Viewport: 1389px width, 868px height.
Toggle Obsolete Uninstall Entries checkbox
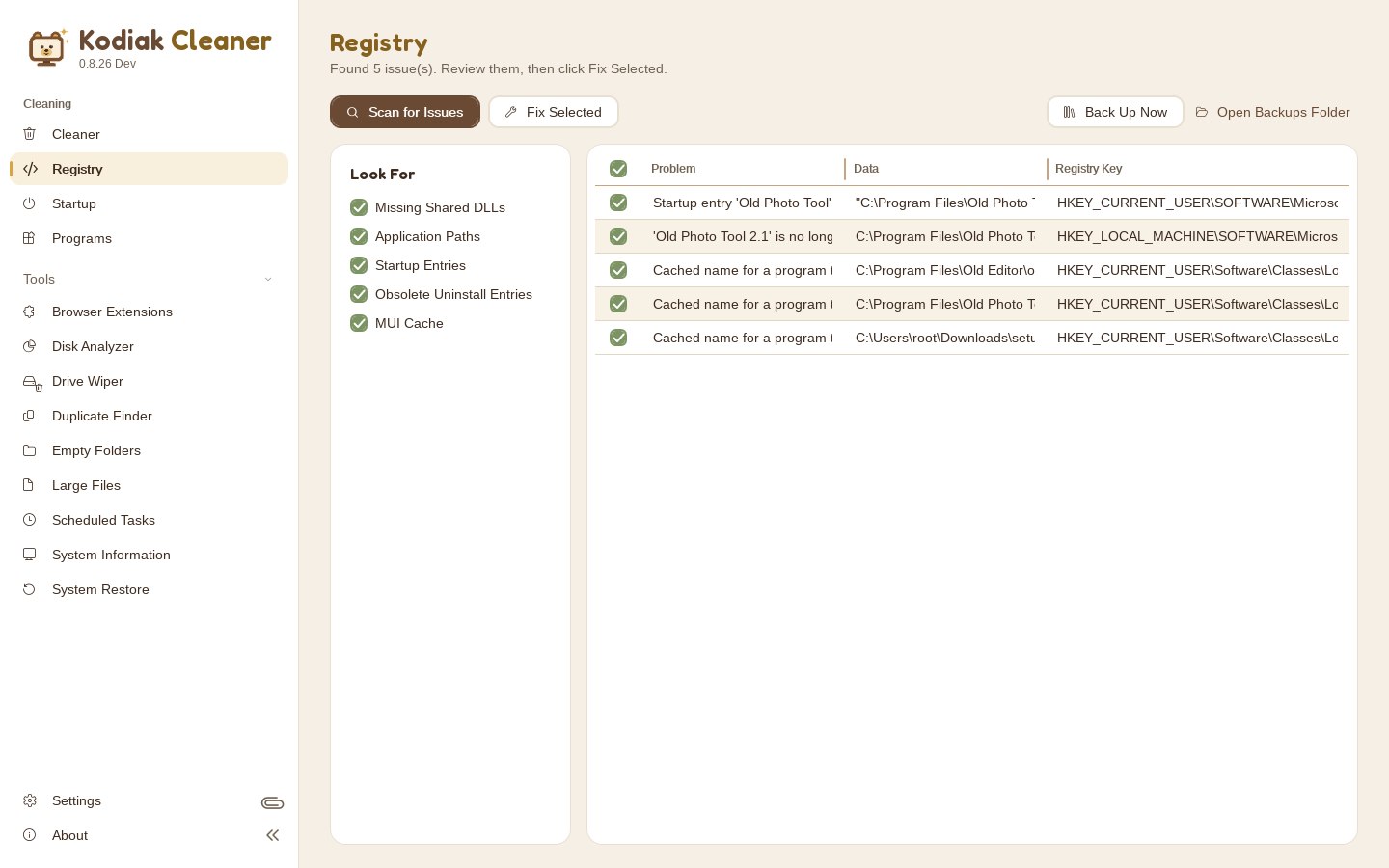pyautogui.click(x=359, y=294)
